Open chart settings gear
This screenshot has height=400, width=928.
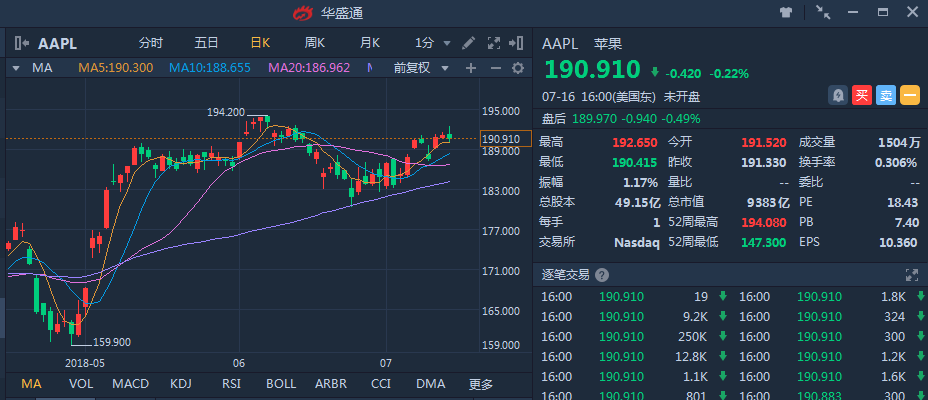518,68
